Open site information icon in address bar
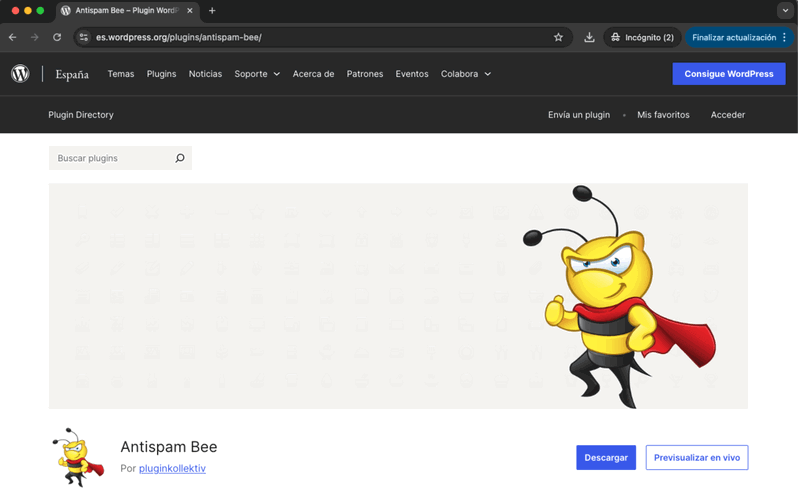Screen dimensions: 798x496 (x=84, y=37)
